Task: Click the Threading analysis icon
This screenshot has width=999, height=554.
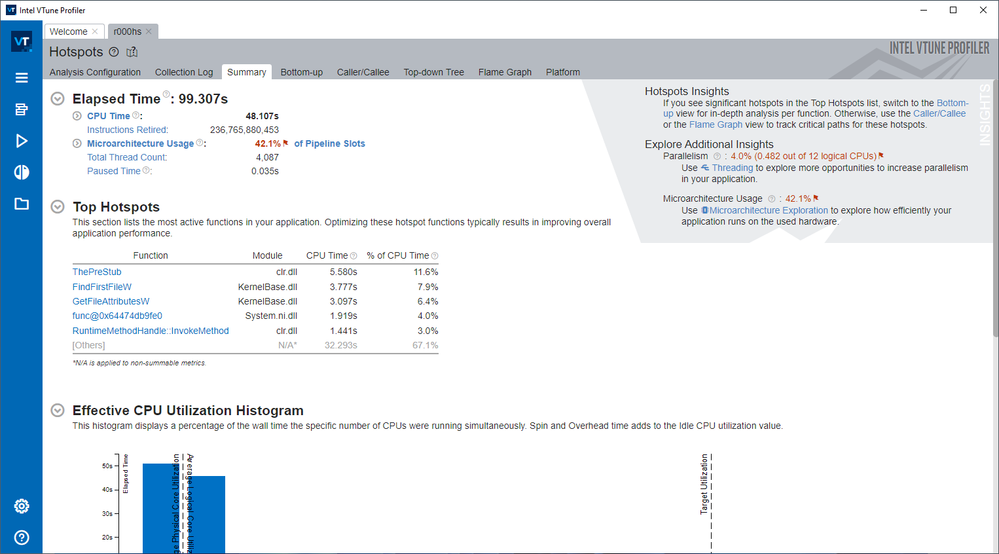Action: point(705,167)
